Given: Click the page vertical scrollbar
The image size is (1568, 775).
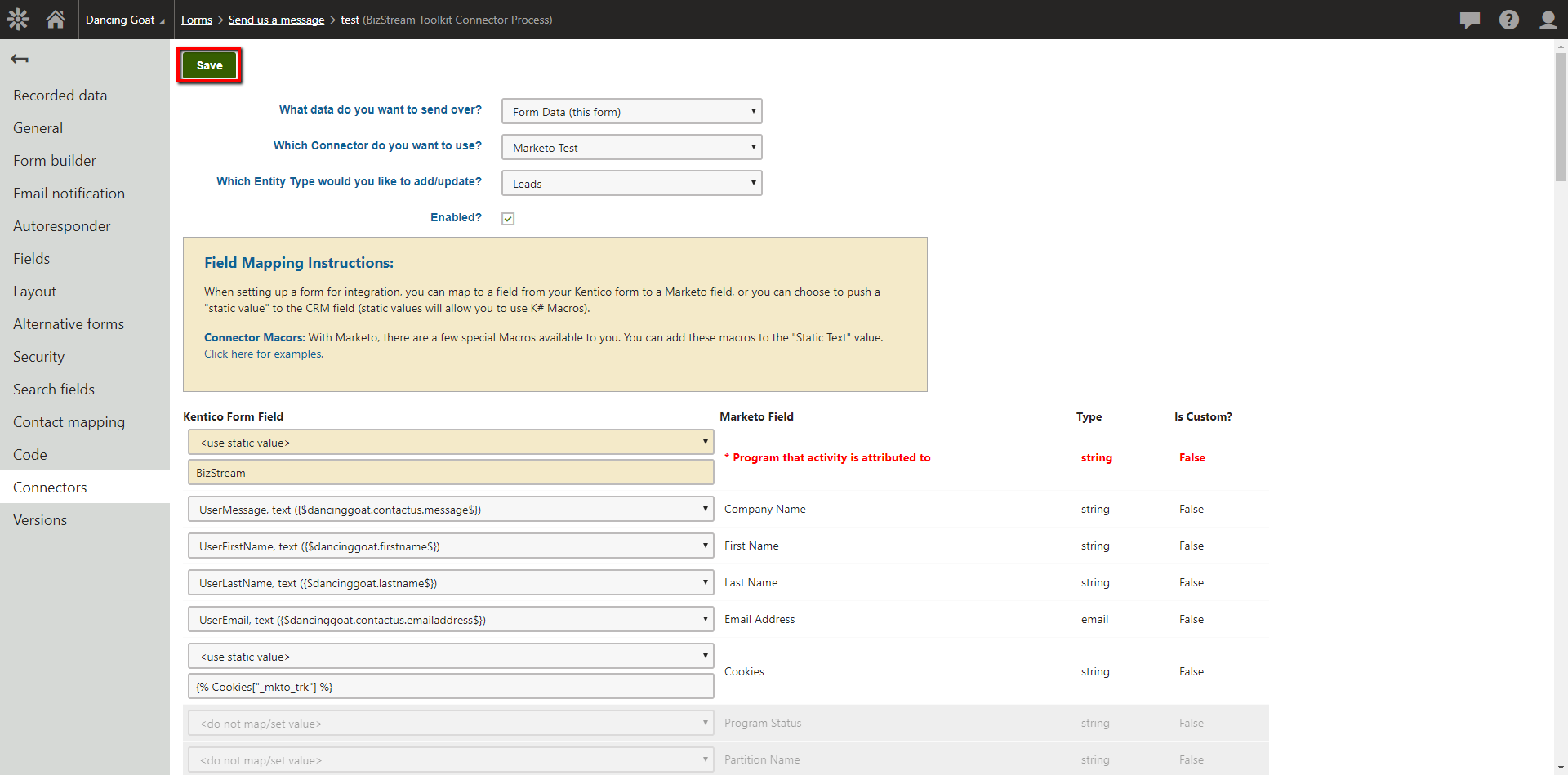Looking at the screenshot, I should (x=1561, y=114).
